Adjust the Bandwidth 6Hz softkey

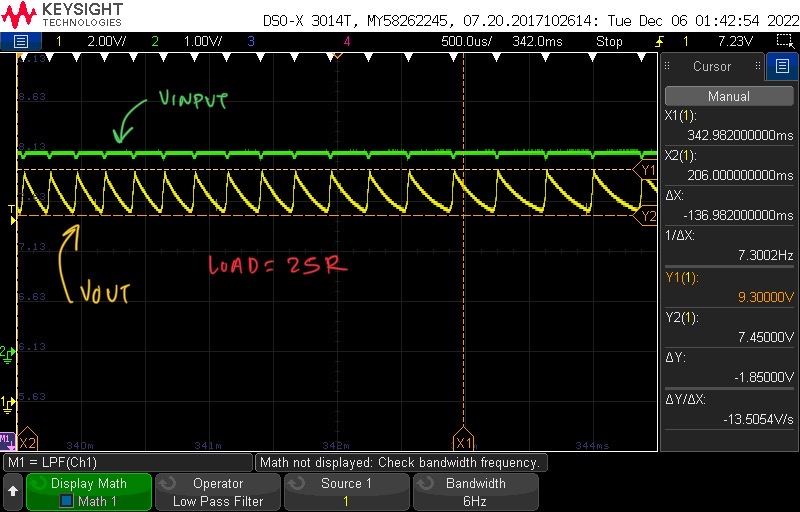tap(476, 492)
